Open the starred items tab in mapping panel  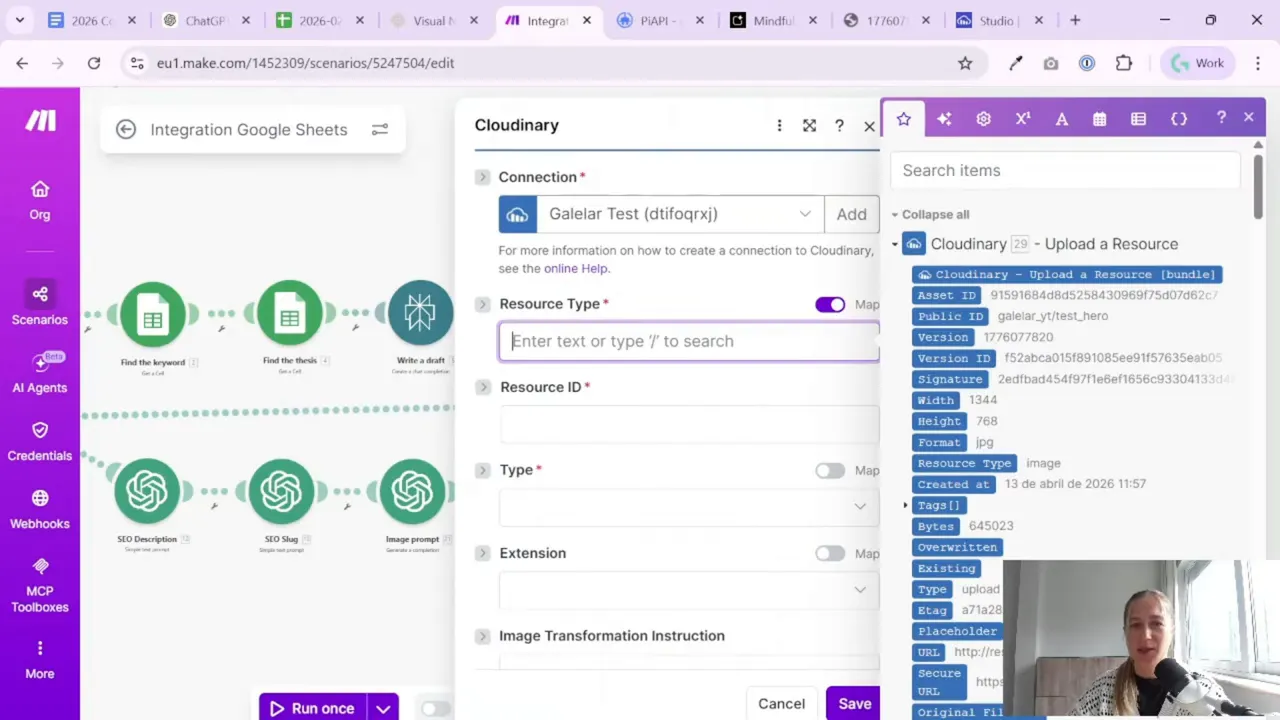pos(903,119)
